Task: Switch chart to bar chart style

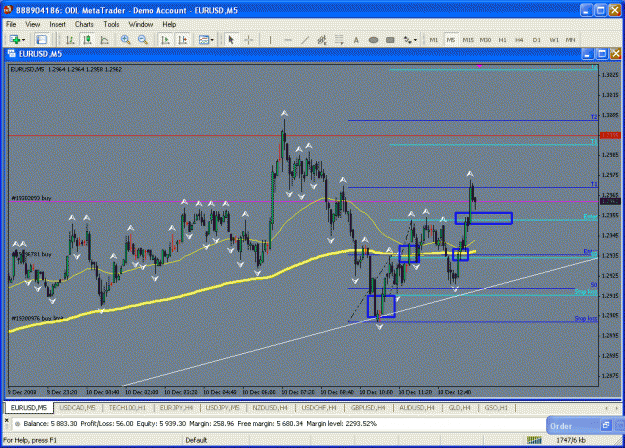Action: pyautogui.click(x=70, y=39)
